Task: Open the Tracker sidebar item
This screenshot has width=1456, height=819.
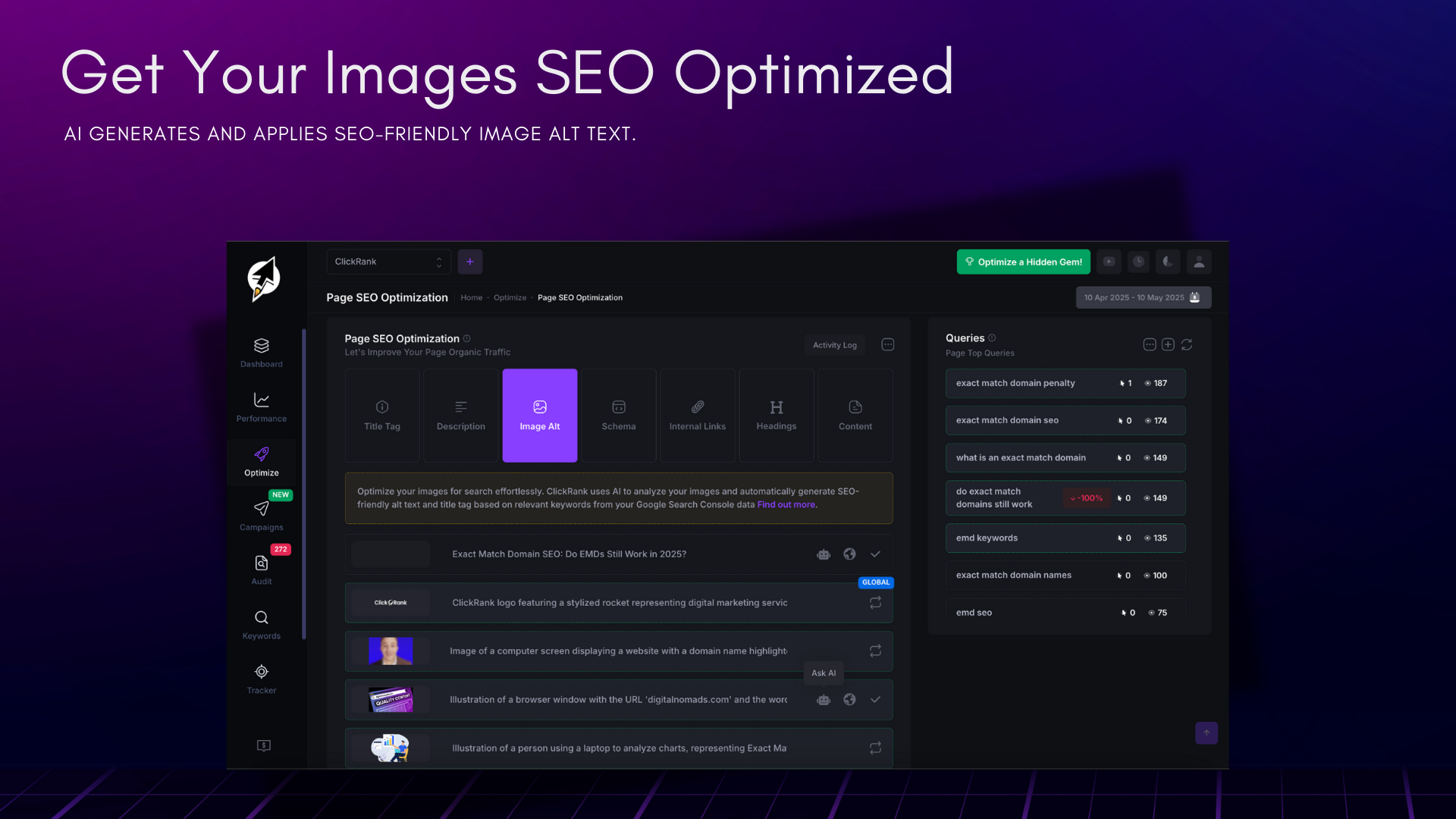Action: click(x=261, y=680)
